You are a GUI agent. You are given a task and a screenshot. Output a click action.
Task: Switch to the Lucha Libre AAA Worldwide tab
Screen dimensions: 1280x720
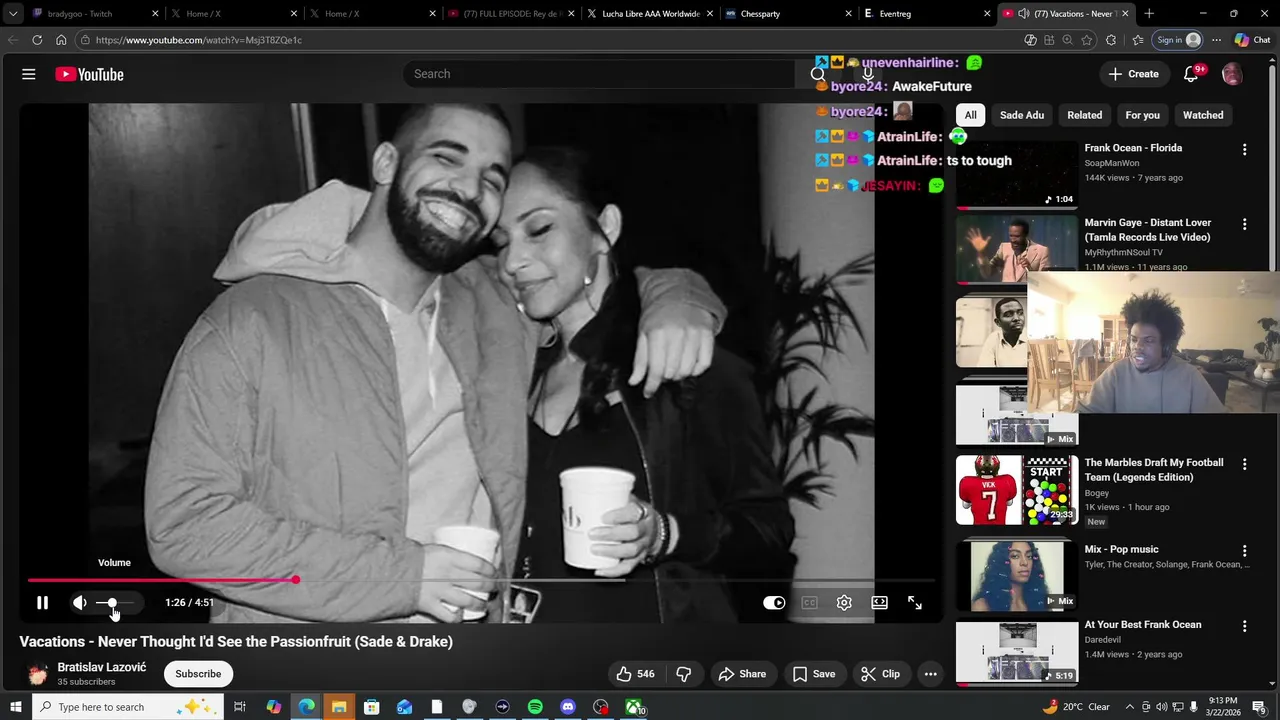649,14
